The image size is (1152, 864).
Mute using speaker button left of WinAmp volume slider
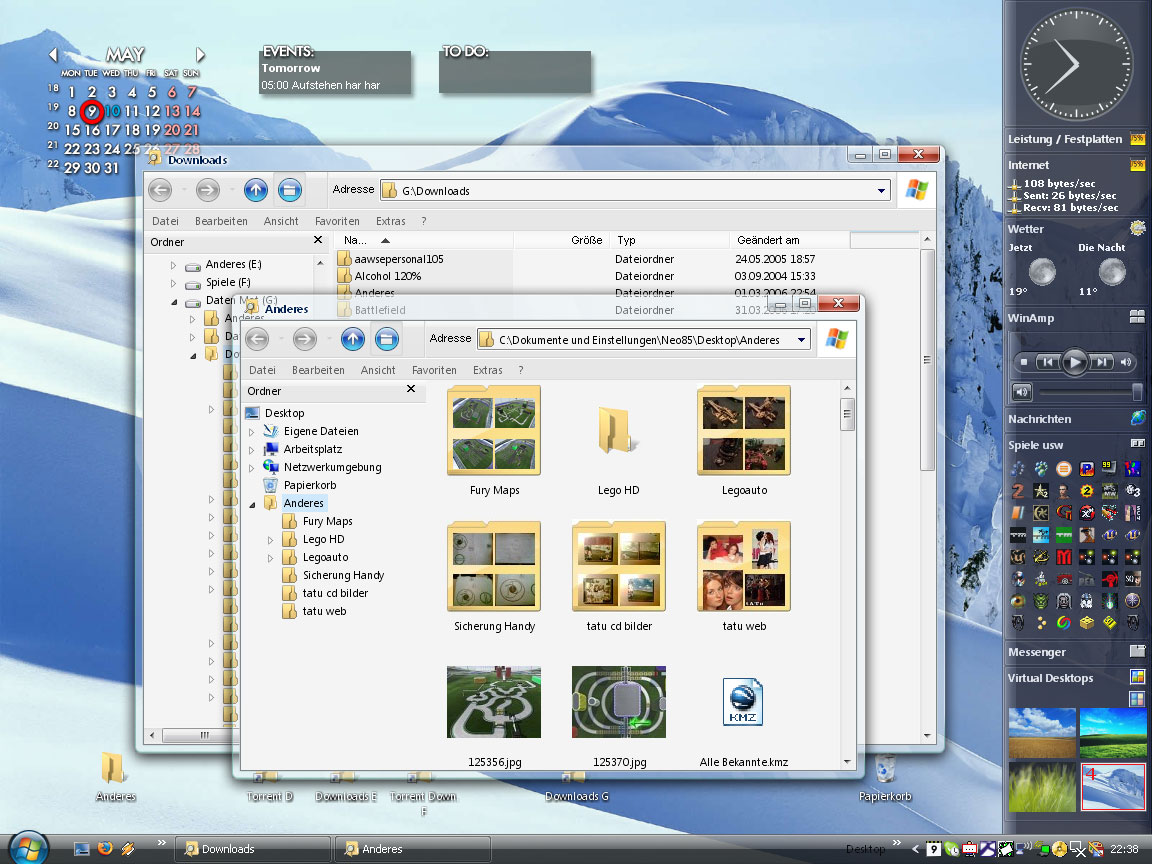click(x=1021, y=391)
